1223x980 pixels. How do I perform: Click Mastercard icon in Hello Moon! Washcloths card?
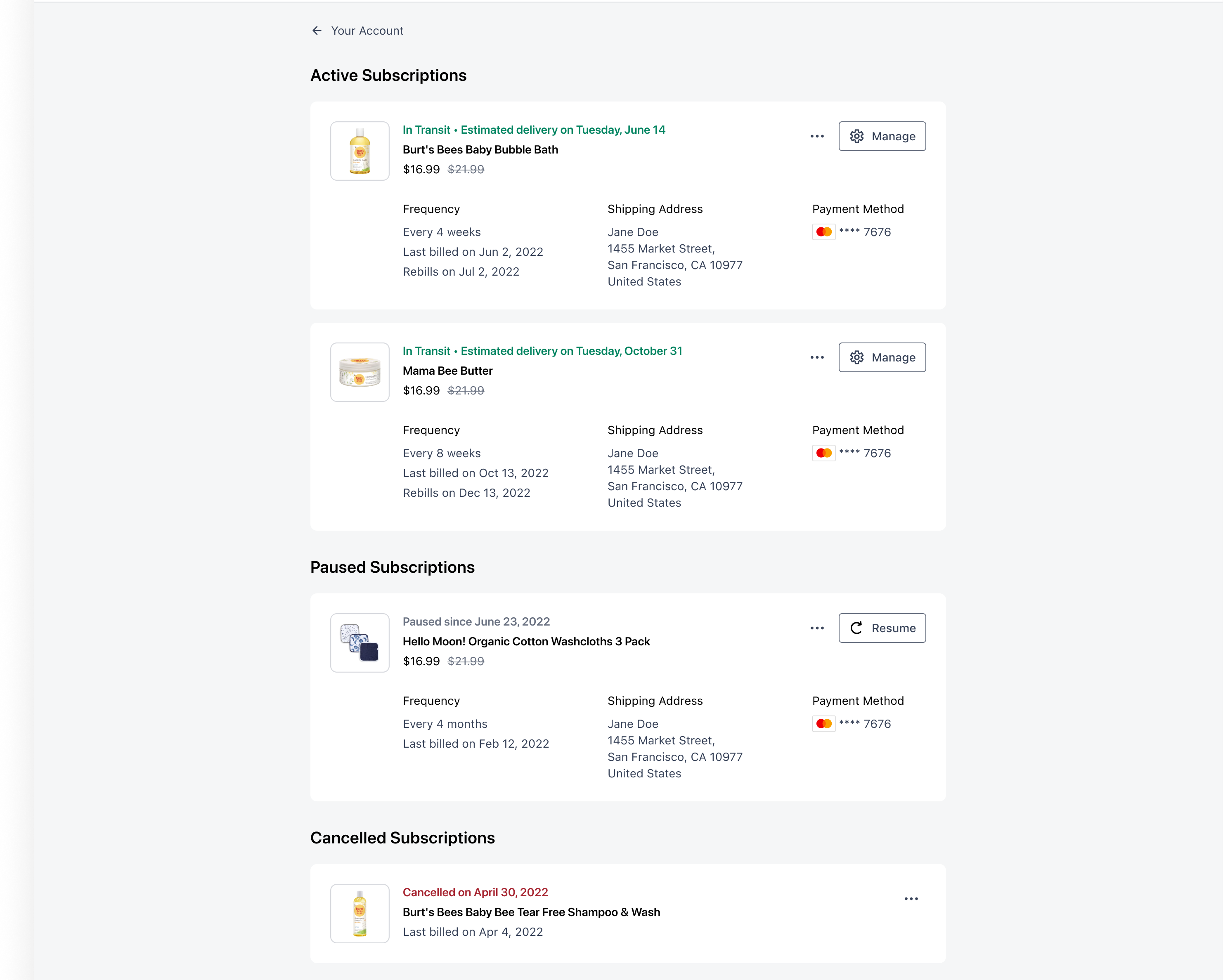point(823,724)
